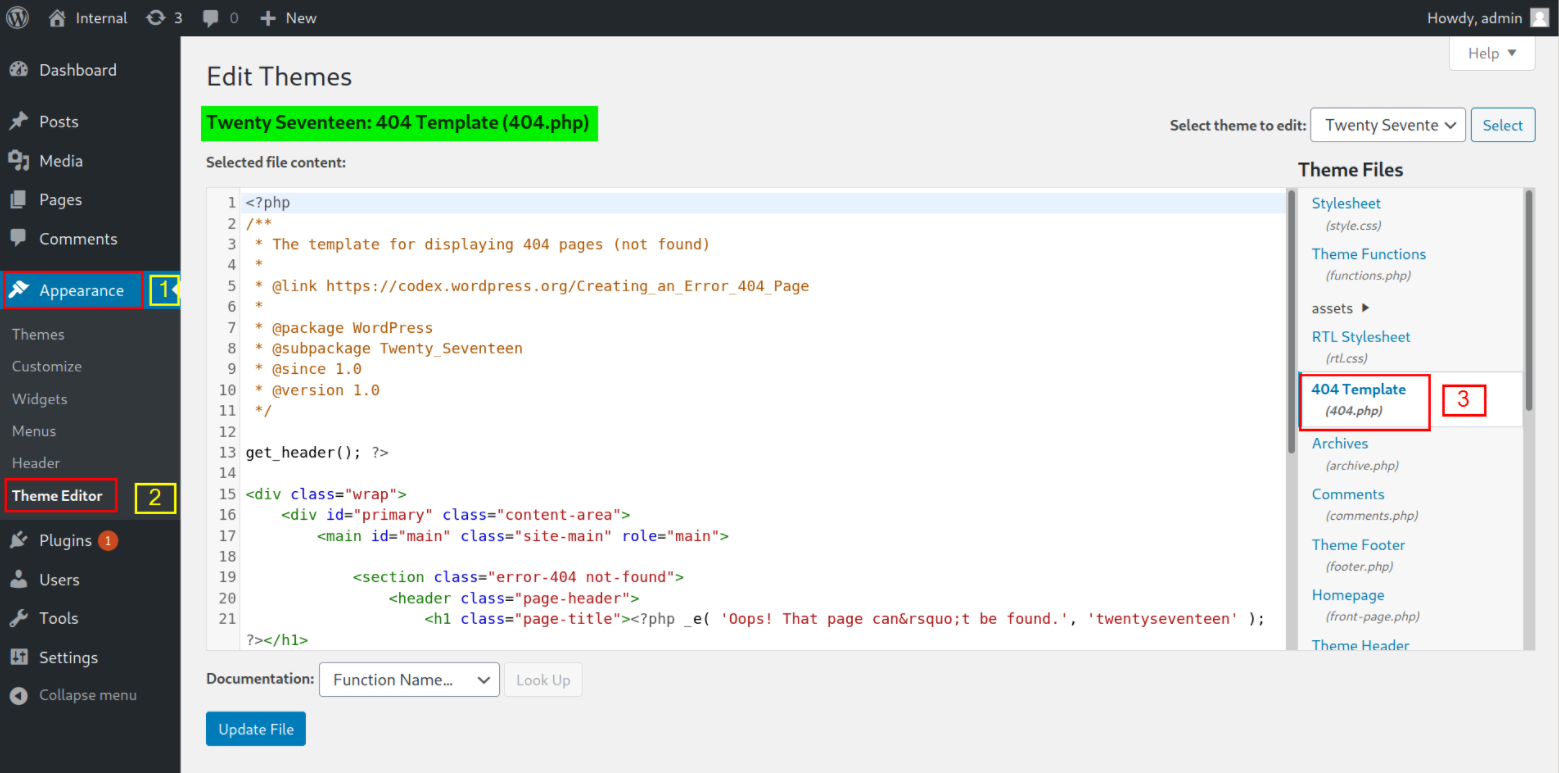Open Menus submenu item

click(34, 431)
